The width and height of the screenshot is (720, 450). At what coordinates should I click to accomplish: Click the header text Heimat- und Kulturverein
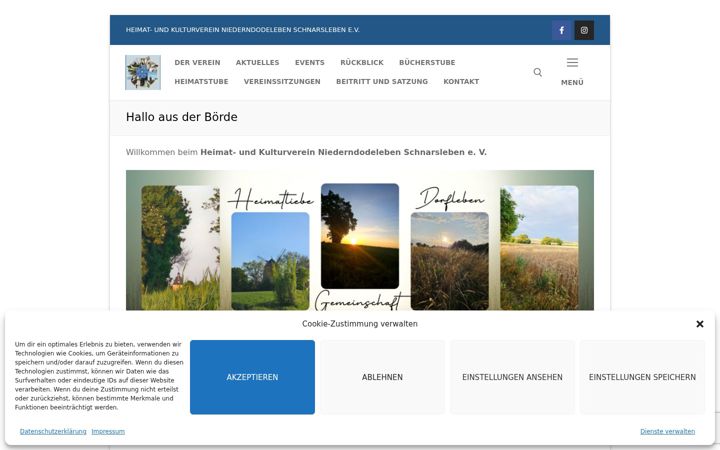pos(242,30)
